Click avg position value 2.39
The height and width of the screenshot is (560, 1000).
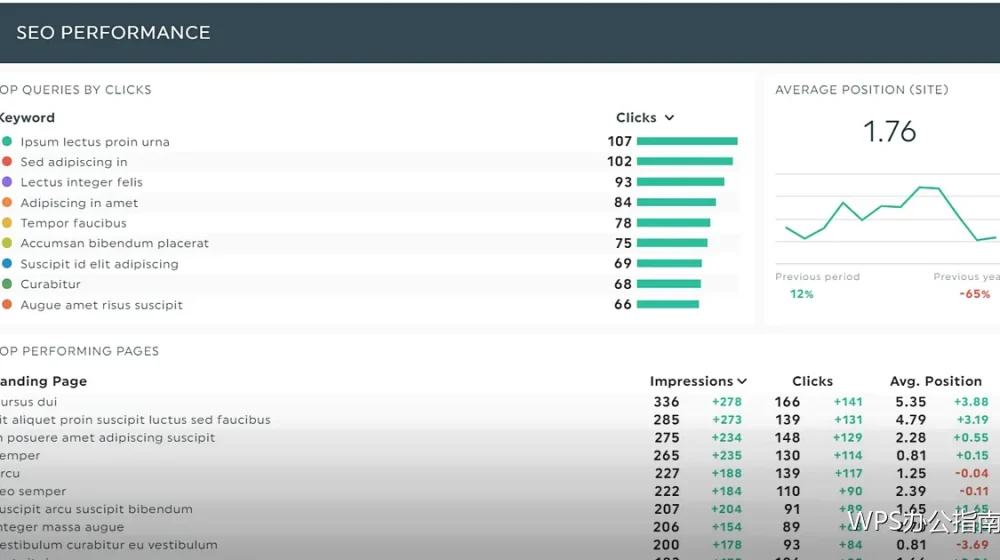[x=911, y=491]
